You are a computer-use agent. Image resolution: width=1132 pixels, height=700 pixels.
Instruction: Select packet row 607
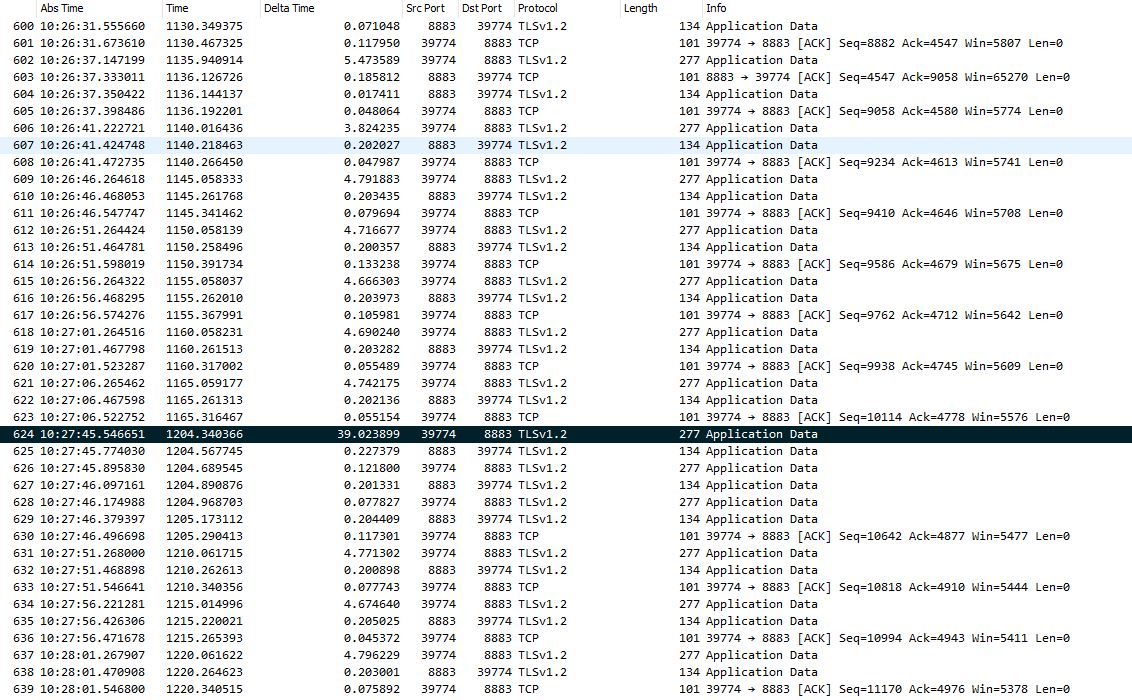click(x=566, y=145)
